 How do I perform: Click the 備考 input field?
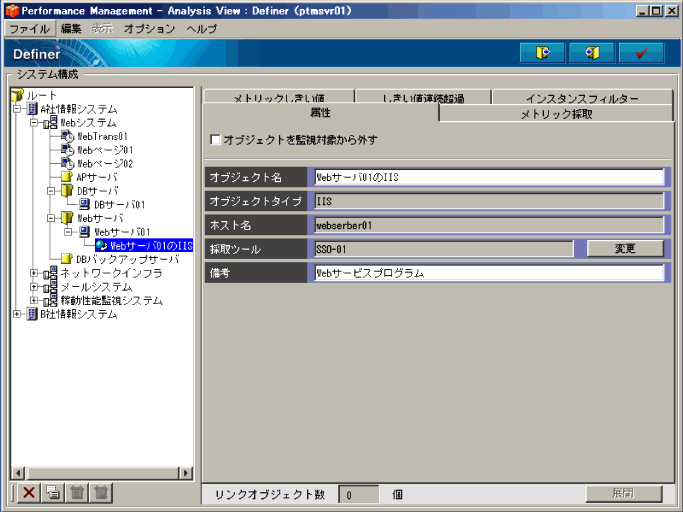pos(489,273)
